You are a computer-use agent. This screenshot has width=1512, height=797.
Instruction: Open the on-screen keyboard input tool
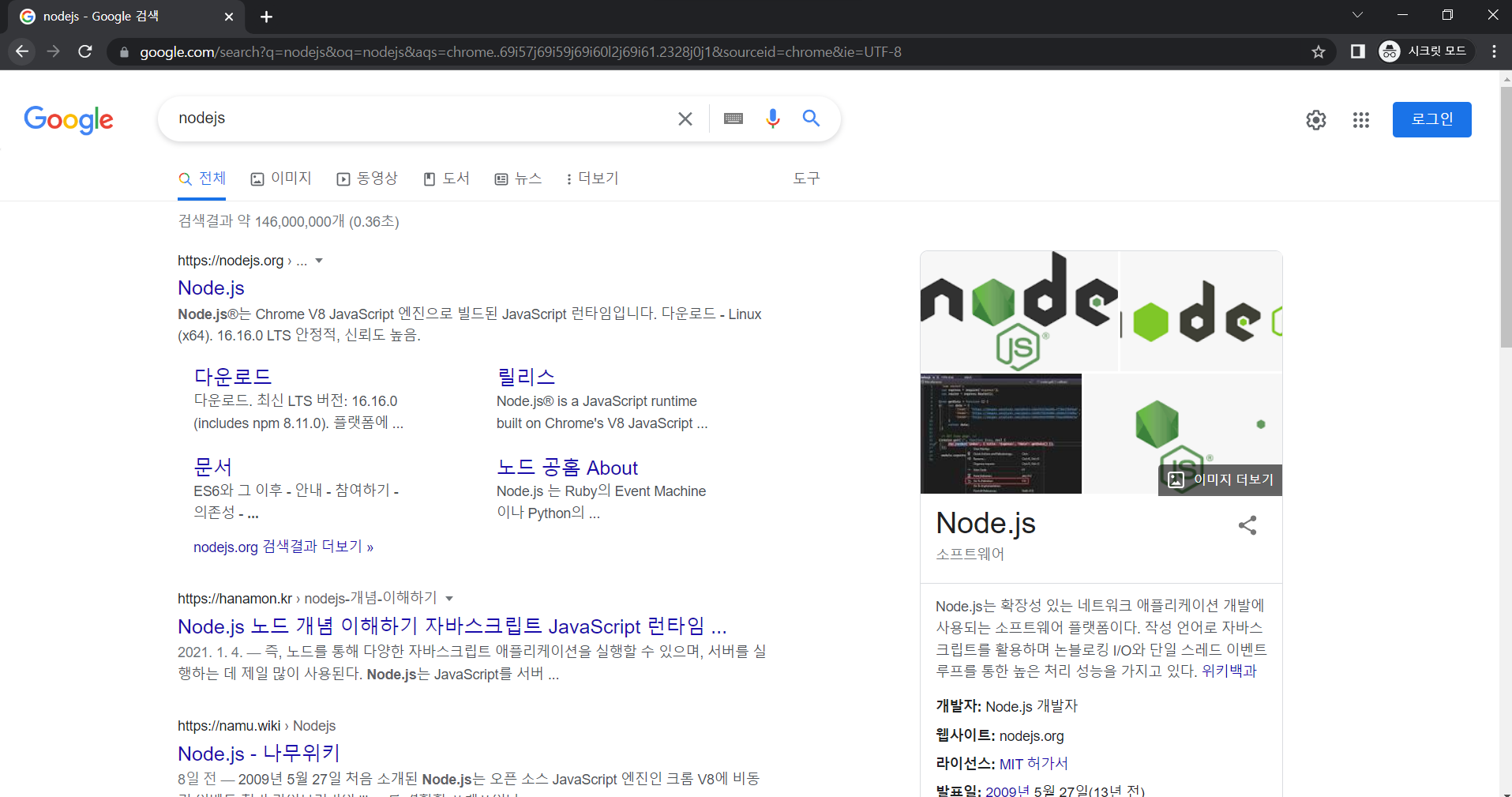(733, 118)
